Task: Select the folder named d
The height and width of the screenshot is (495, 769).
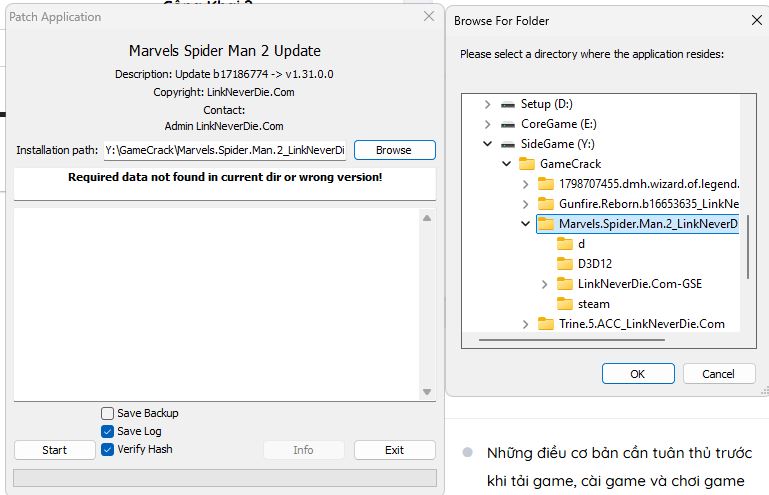Action: tap(581, 244)
